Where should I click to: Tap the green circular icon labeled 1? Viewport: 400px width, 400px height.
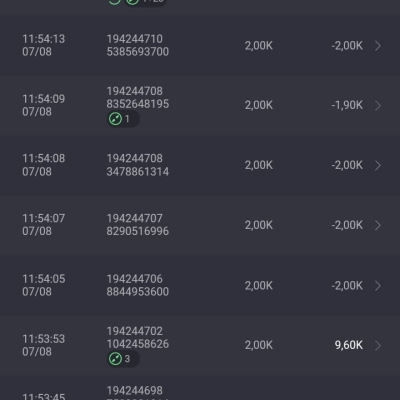(115, 119)
